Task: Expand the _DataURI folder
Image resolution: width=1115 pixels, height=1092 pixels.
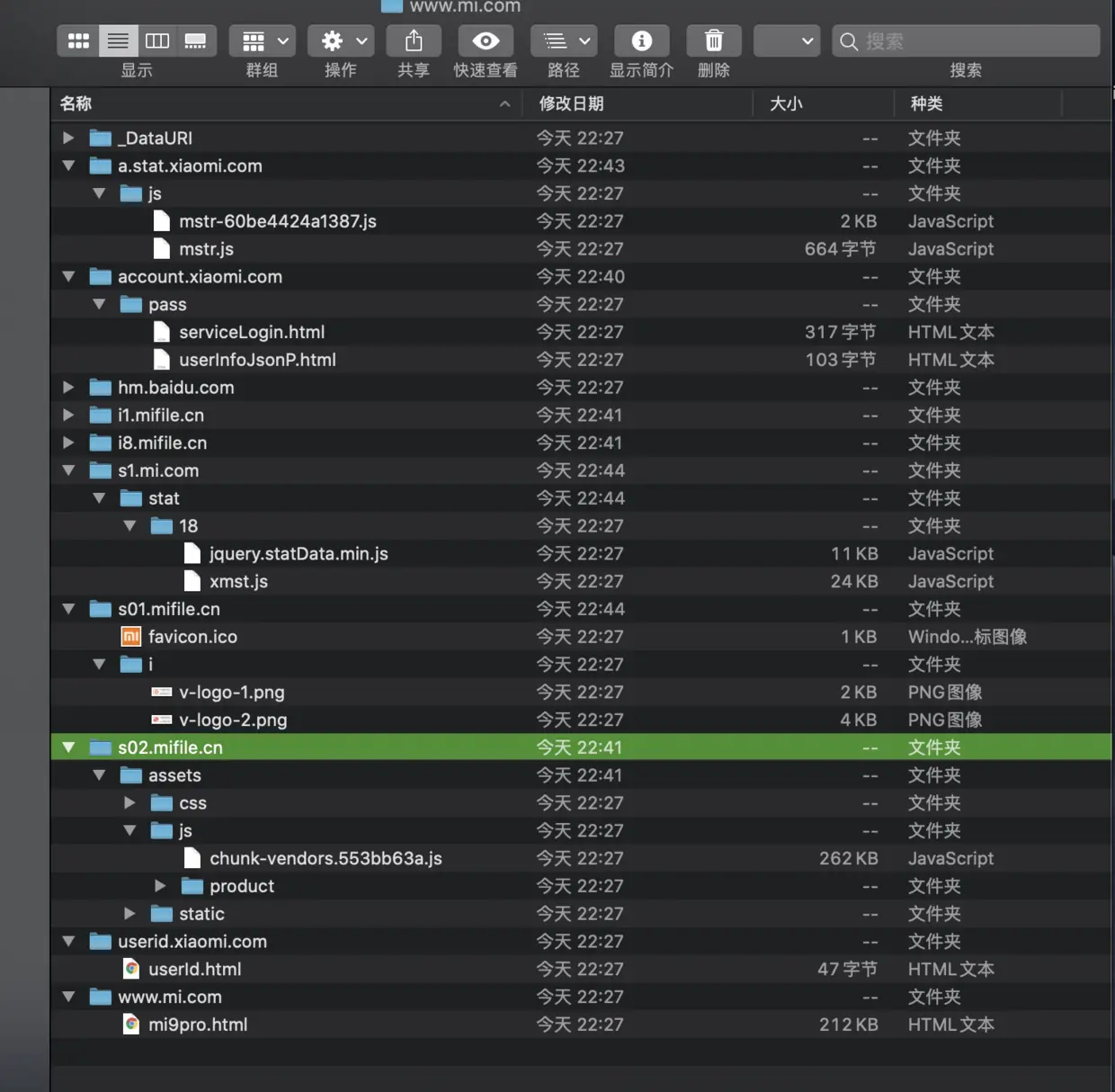Action: click(x=68, y=138)
